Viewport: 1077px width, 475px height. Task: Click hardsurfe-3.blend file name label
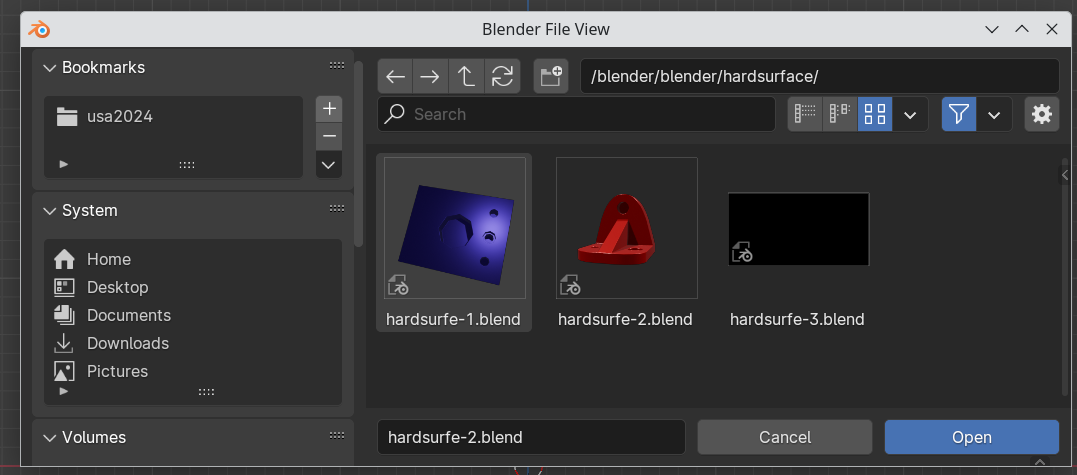point(797,320)
